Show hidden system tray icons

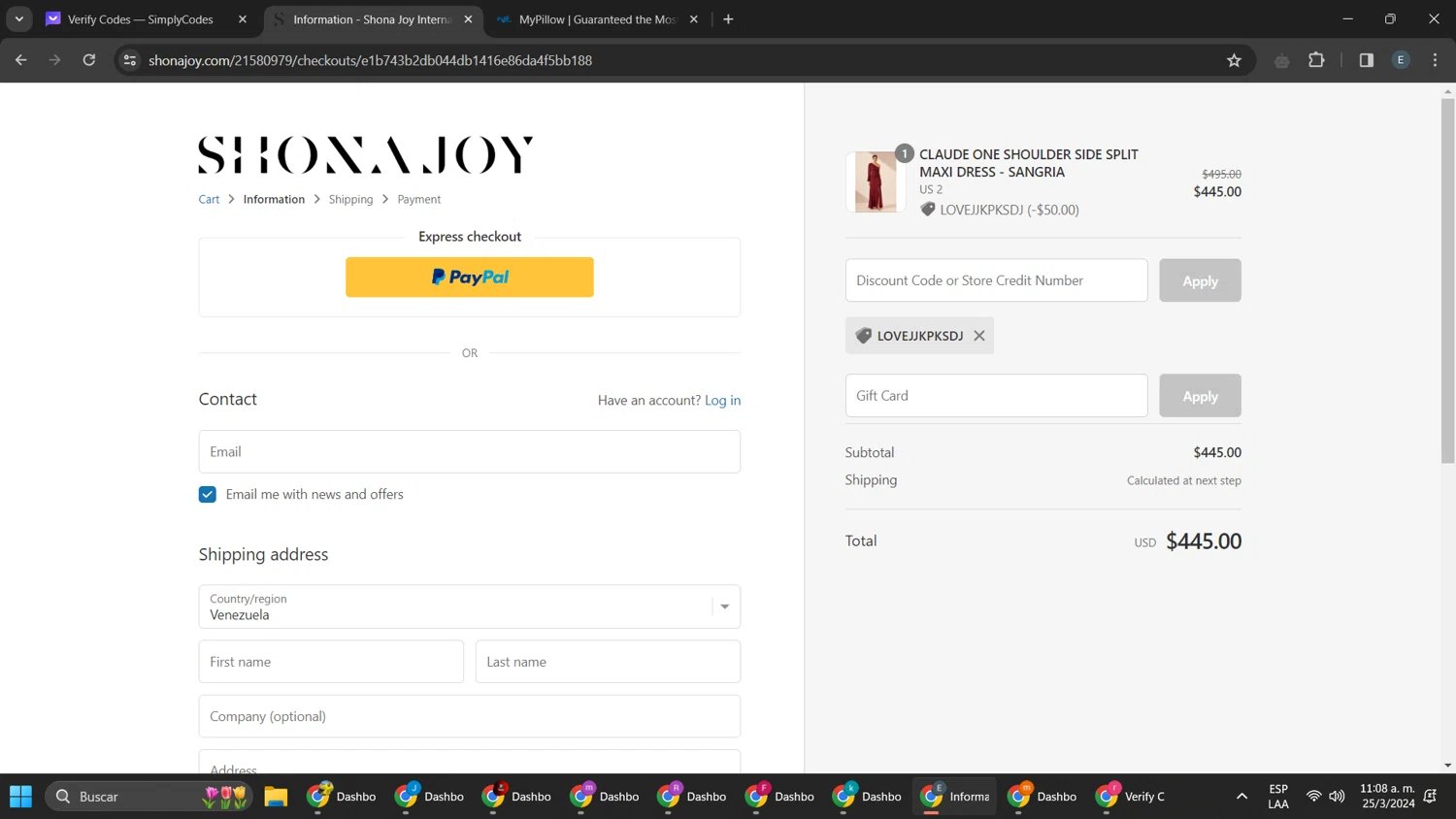1241,797
